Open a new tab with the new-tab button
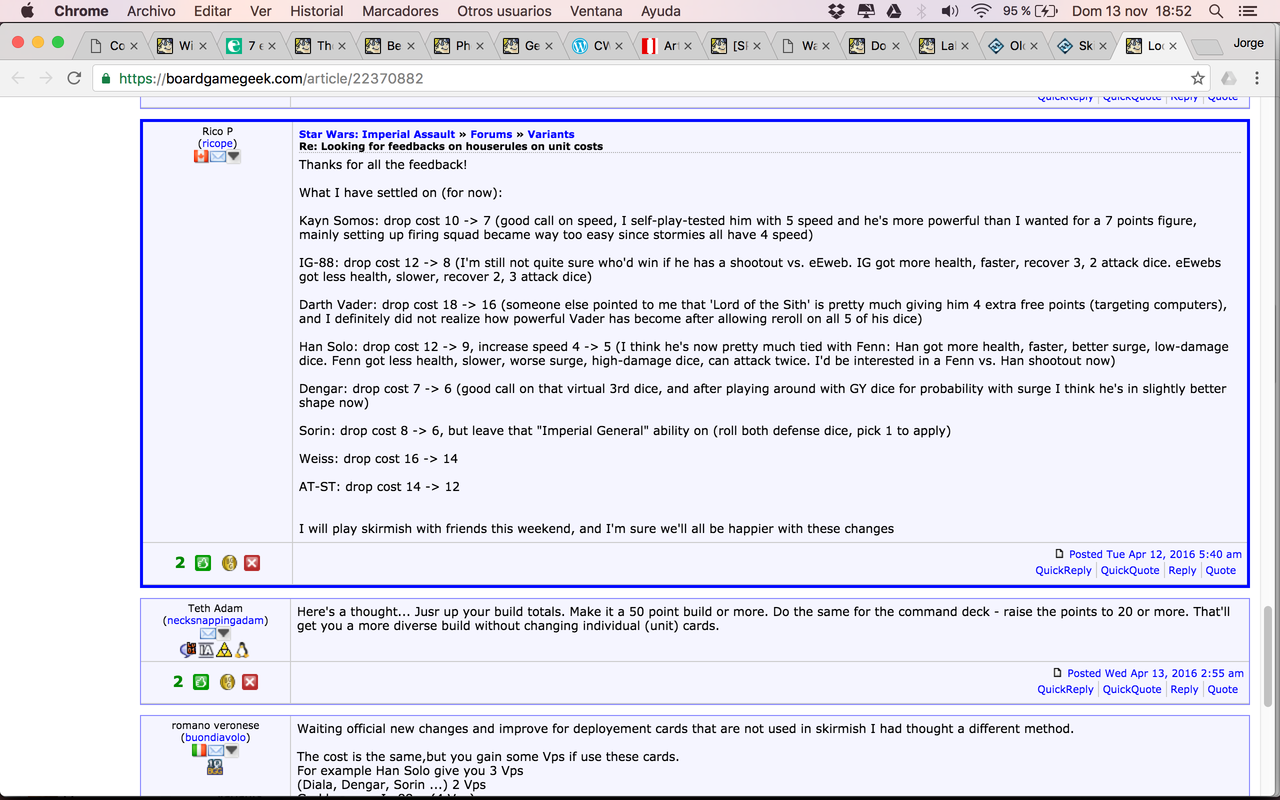Screen dimensions: 1280x800 pos(1208,46)
